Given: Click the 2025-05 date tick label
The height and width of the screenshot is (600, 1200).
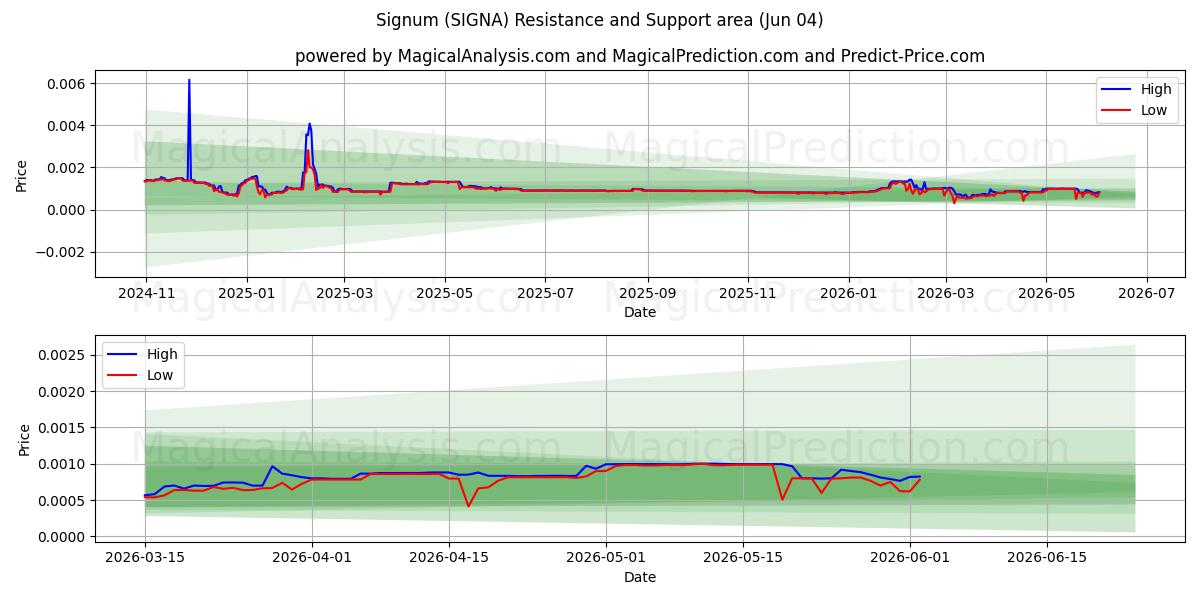Looking at the screenshot, I should 445,294.
